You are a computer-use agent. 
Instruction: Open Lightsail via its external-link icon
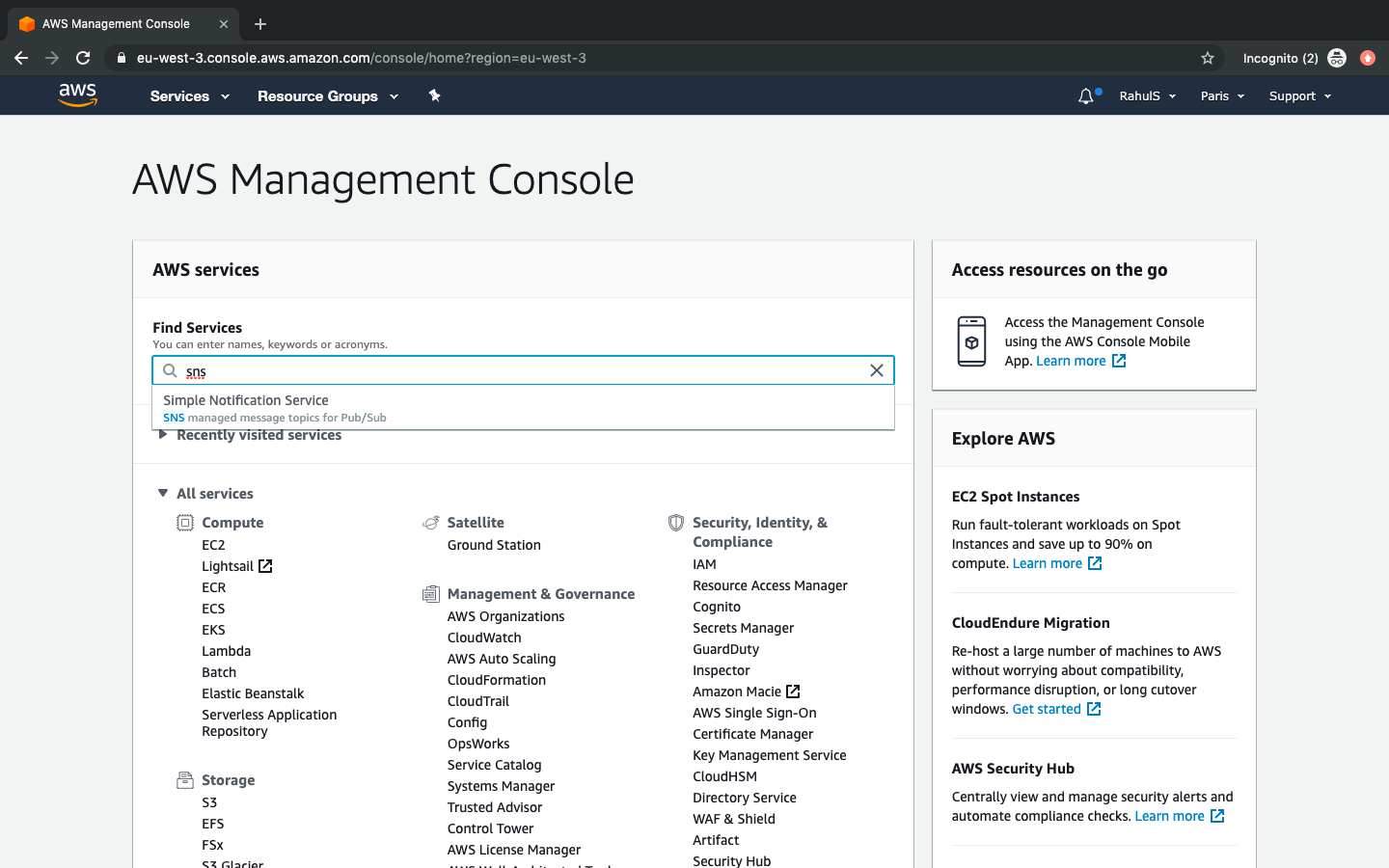coord(264,565)
